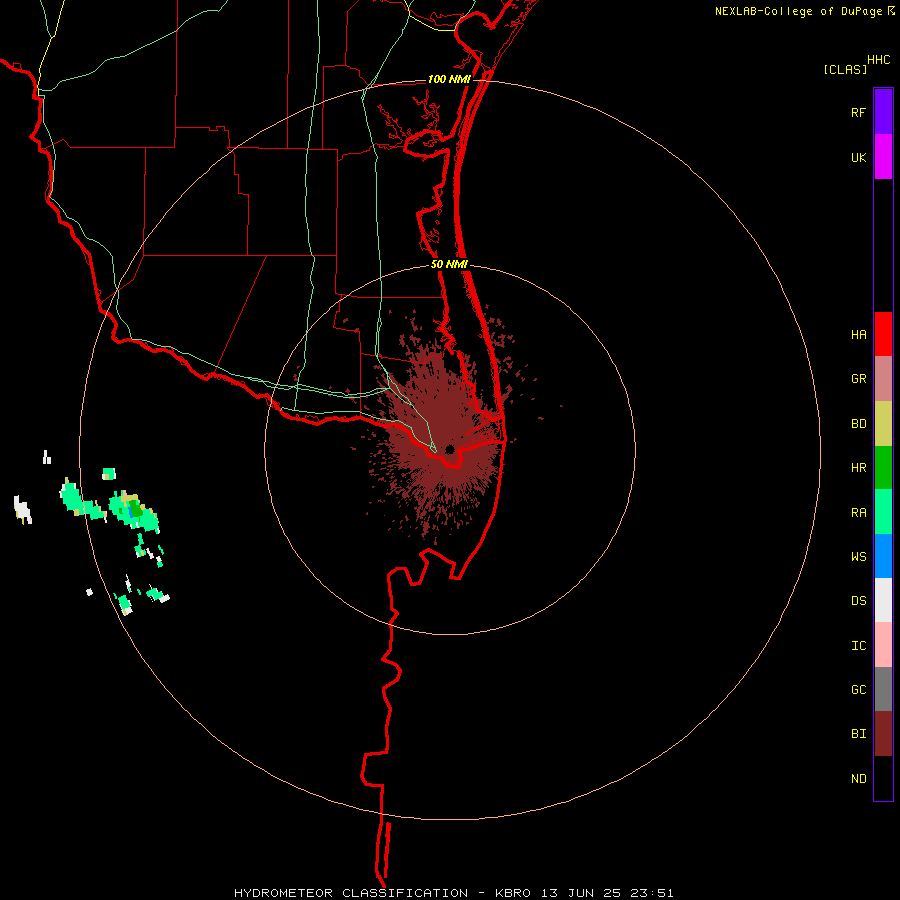Click the BI brown legend swatch
The height and width of the screenshot is (900, 900).
point(883,734)
